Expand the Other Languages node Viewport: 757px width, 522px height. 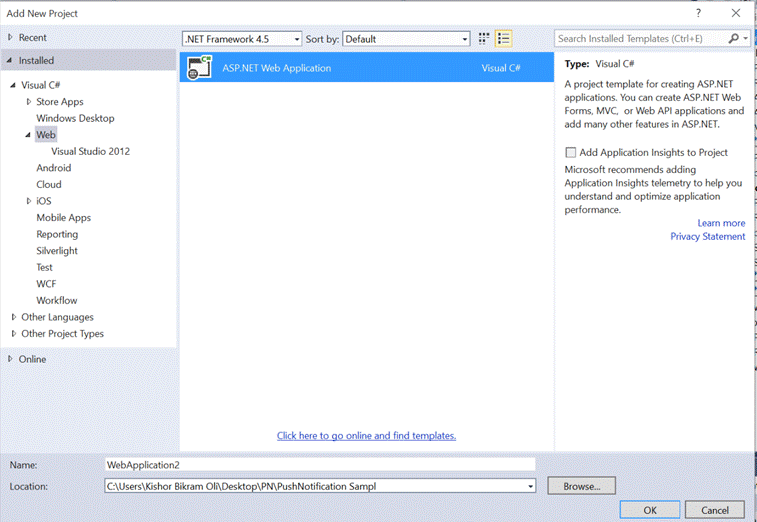point(14,317)
